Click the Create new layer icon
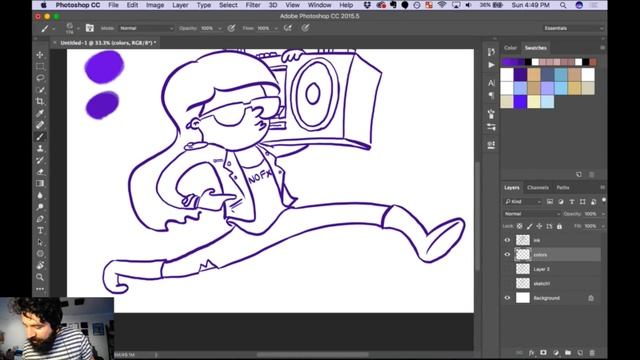640x360 pixels. (x=580, y=353)
